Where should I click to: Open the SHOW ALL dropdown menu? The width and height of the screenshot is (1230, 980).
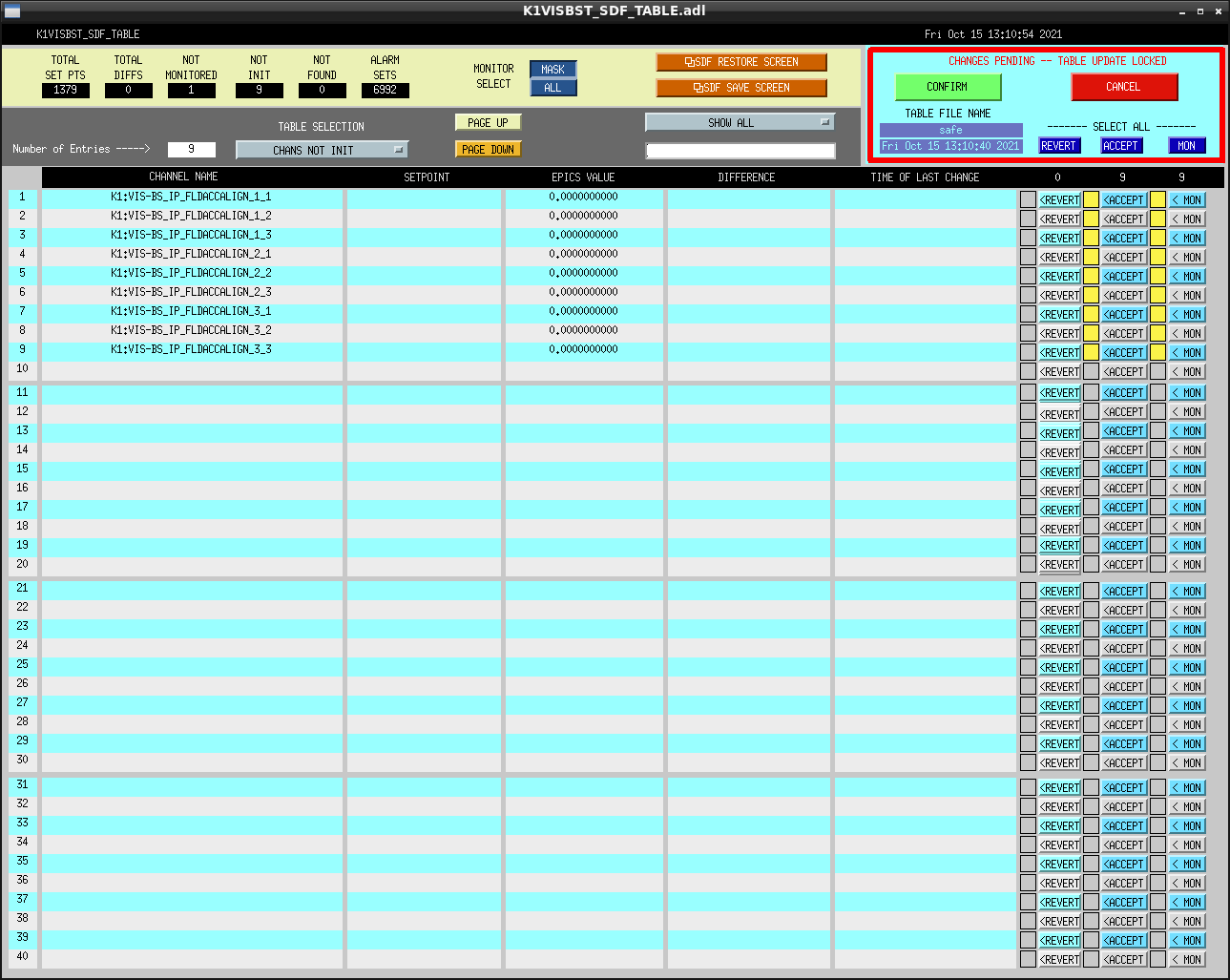740,123
